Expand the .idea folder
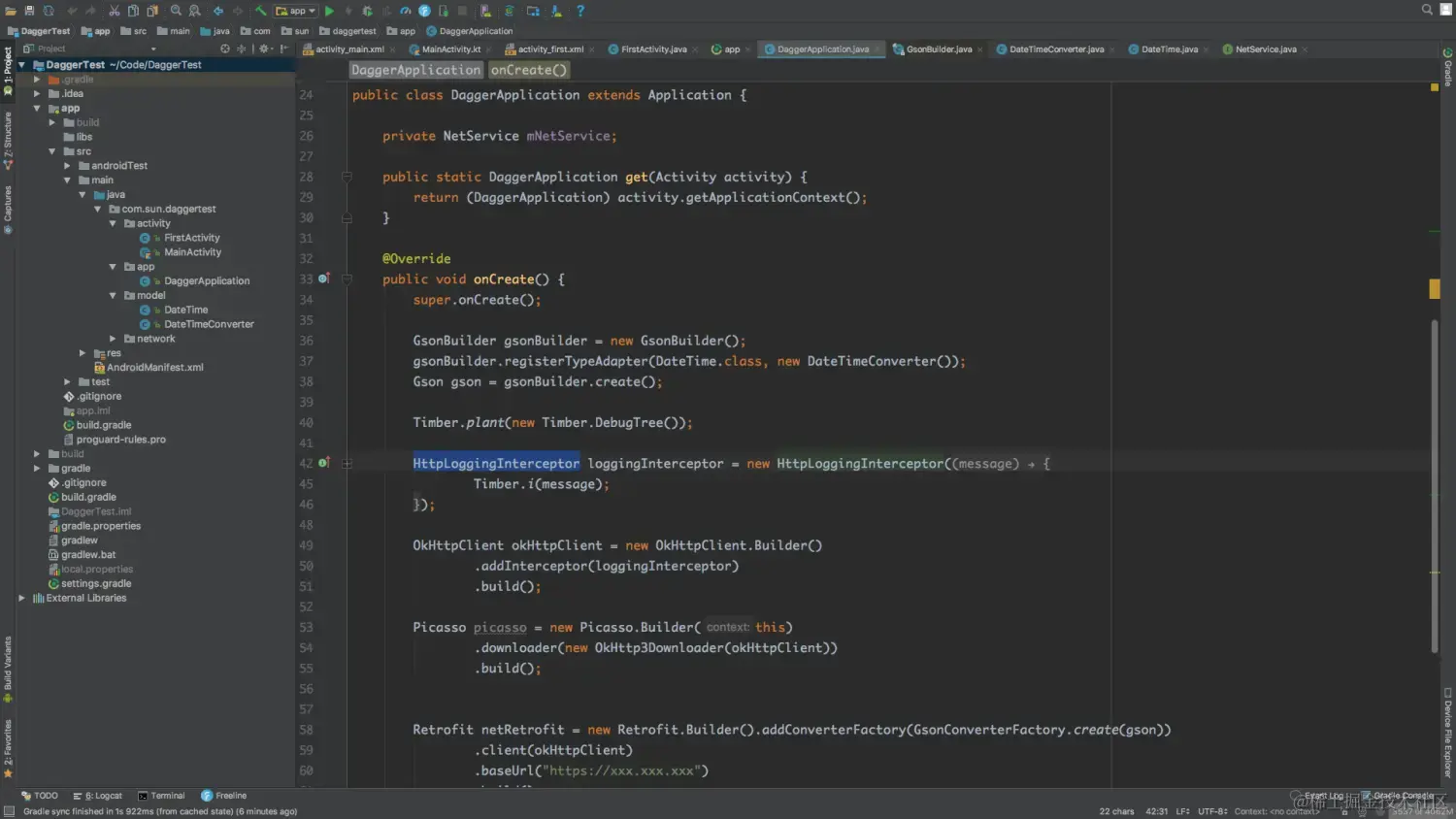The height and width of the screenshot is (819, 1456). pyautogui.click(x=37, y=94)
